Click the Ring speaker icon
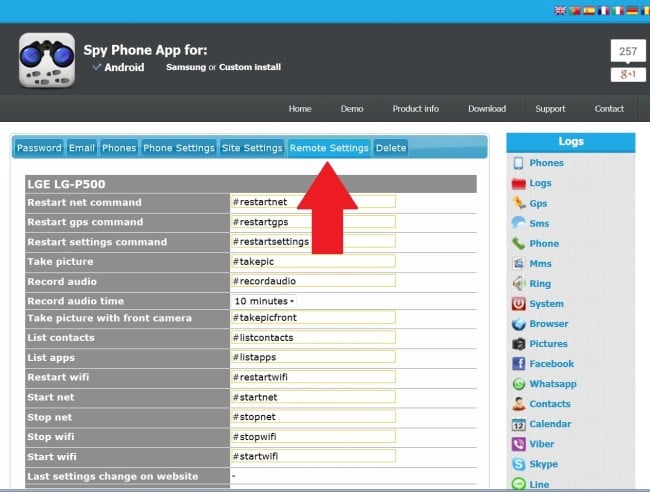This screenshot has width=650, height=492. coord(519,284)
